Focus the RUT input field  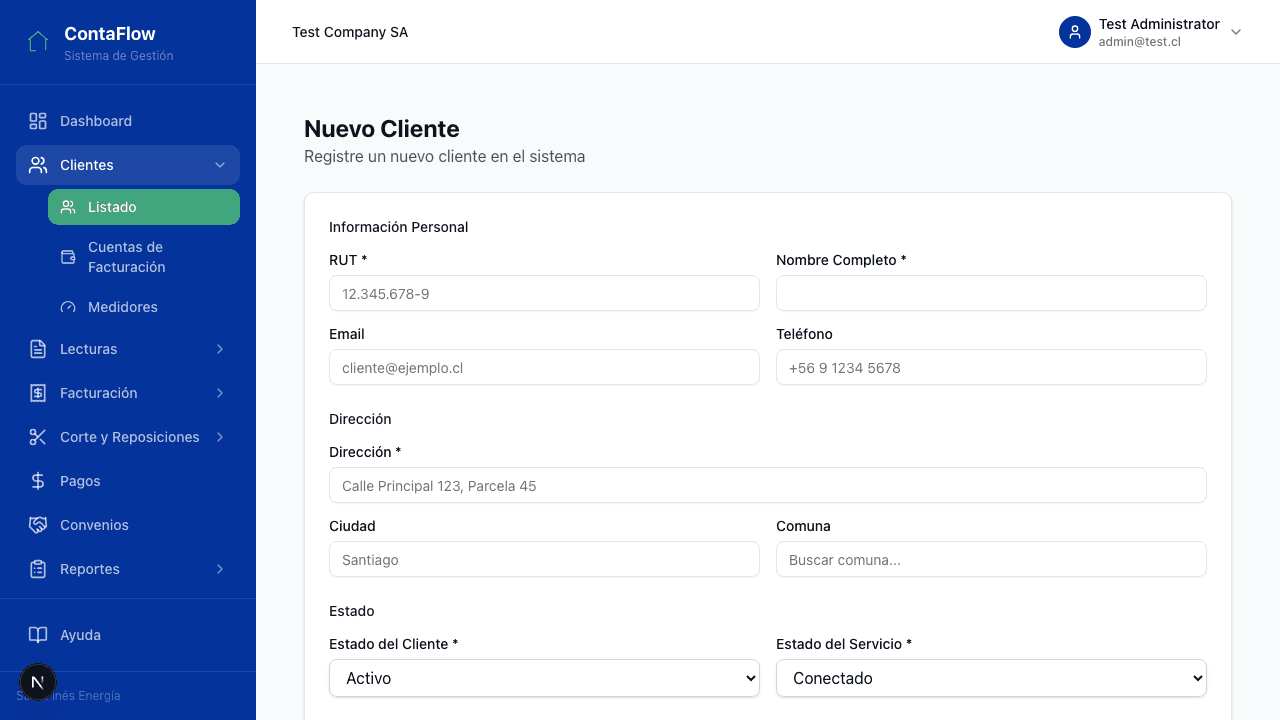pos(544,294)
